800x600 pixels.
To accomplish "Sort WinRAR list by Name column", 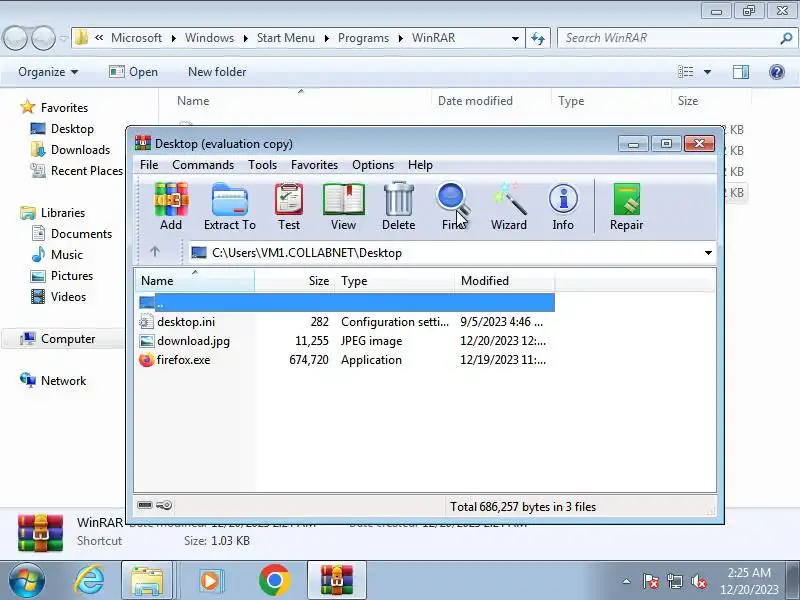I will point(195,281).
